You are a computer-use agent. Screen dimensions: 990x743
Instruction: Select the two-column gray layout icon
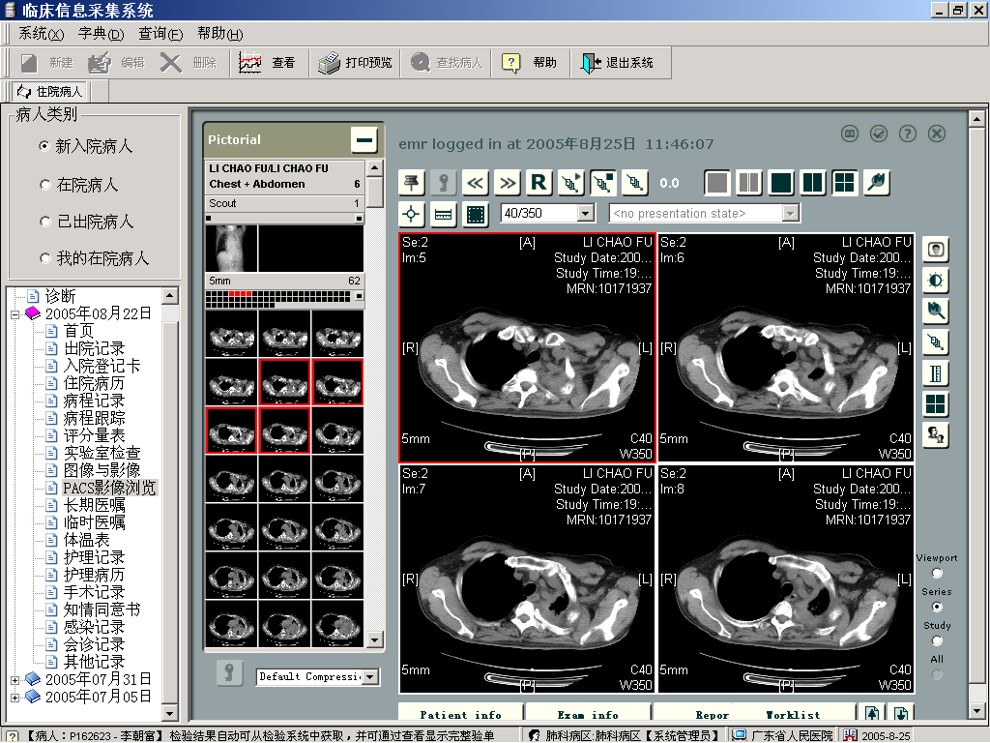[x=749, y=183]
